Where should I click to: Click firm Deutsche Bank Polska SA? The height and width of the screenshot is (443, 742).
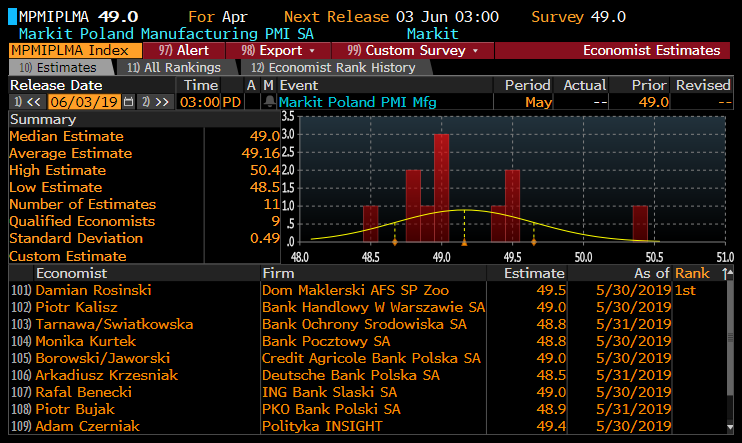(351, 375)
